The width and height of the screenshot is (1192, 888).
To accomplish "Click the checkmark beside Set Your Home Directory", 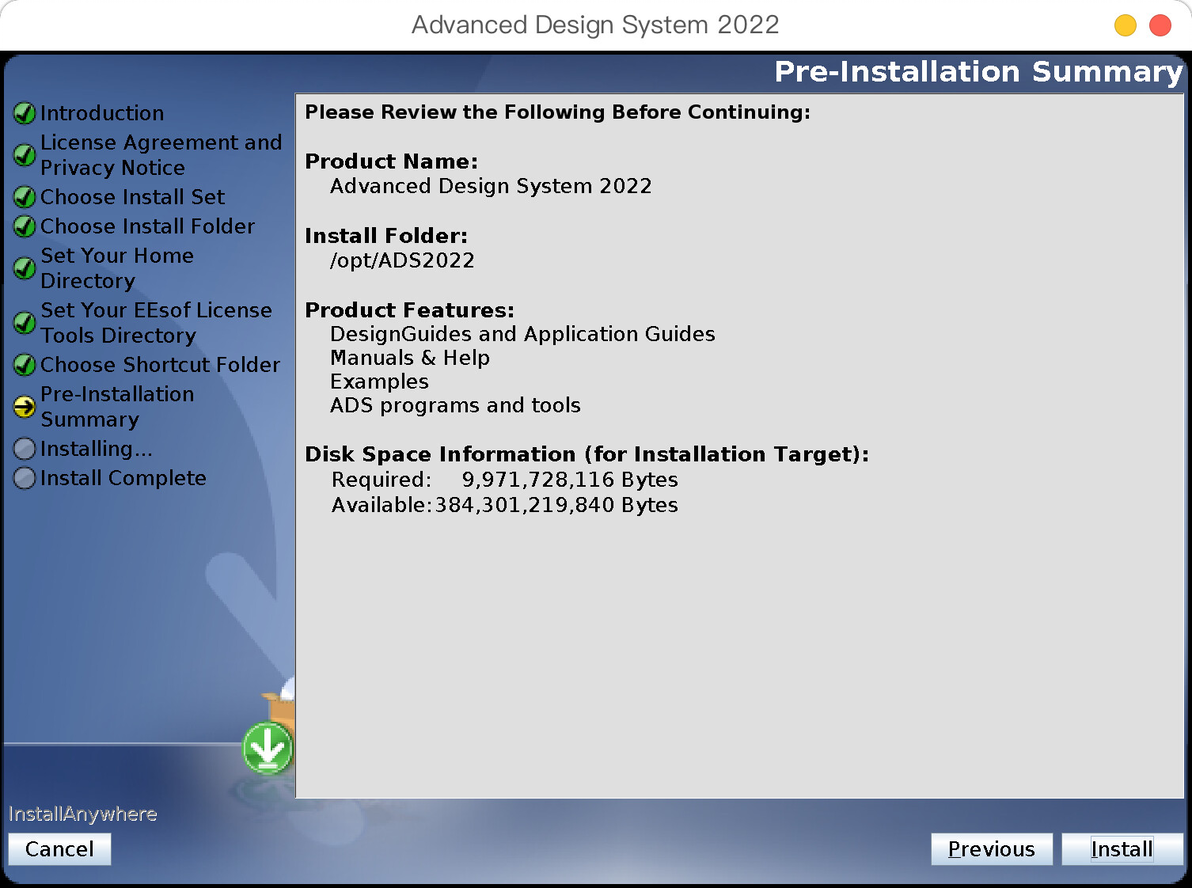I will coord(24,268).
